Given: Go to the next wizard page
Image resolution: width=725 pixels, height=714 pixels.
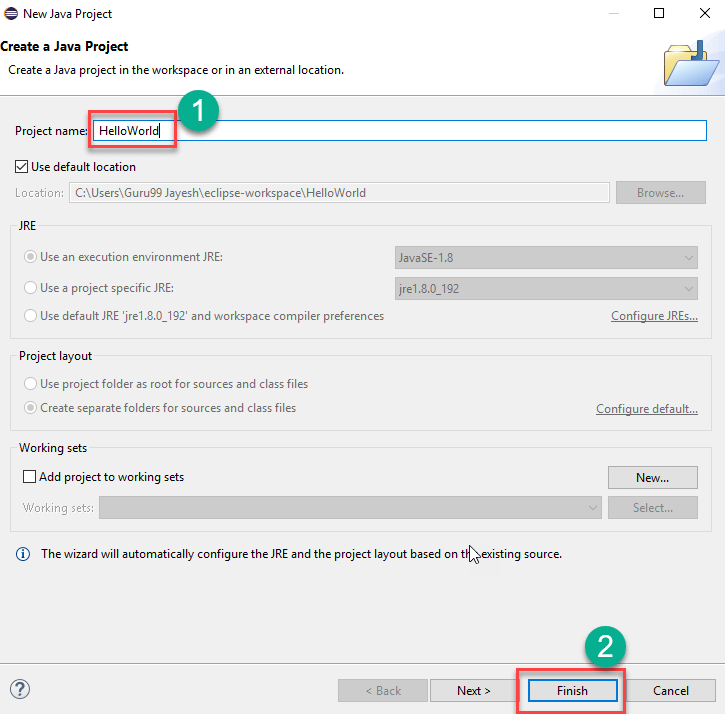Looking at the screenshot, I should point(473,690).
